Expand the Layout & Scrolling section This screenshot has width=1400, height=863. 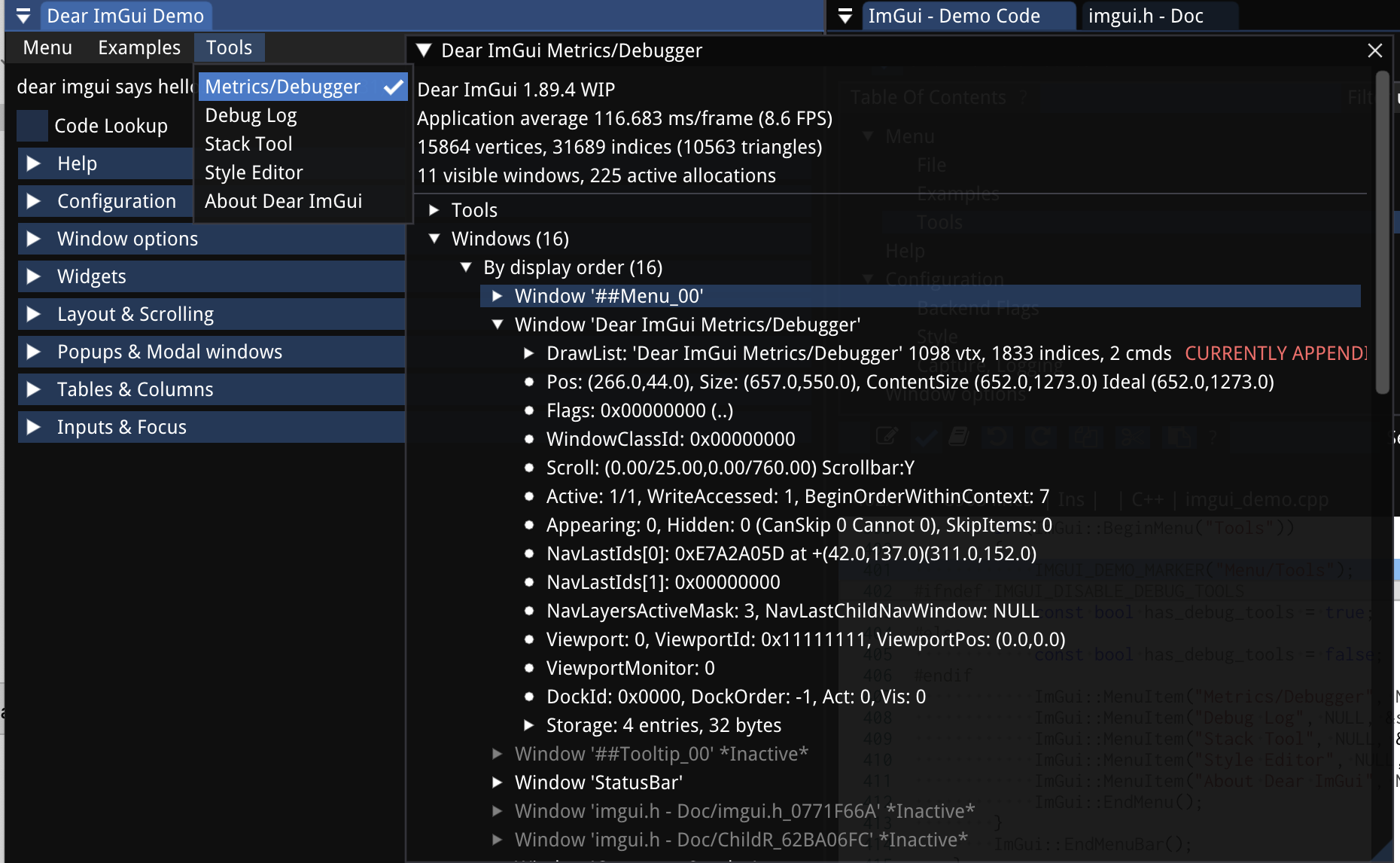point(212,314)
